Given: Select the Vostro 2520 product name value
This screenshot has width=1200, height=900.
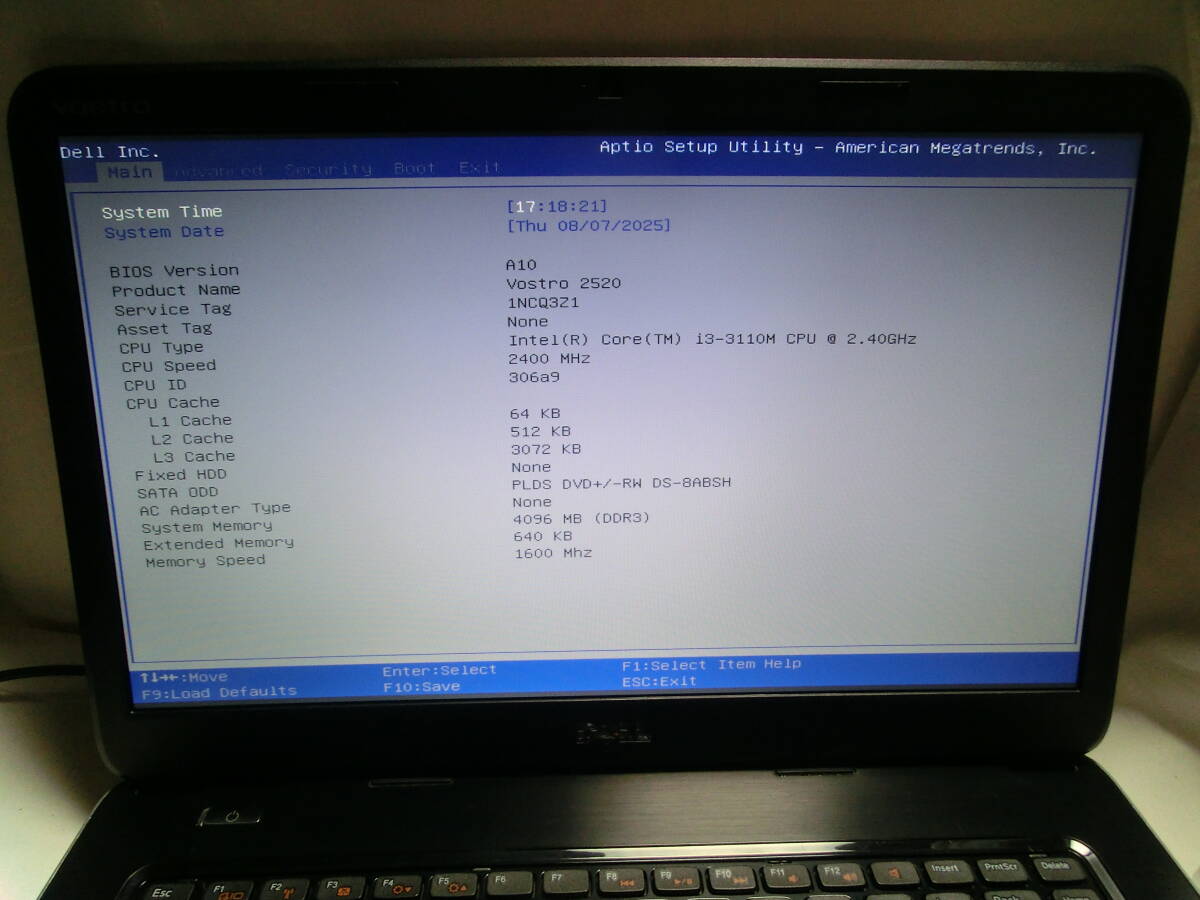Looking at the screenshot, I should click(x=564, y=283).
